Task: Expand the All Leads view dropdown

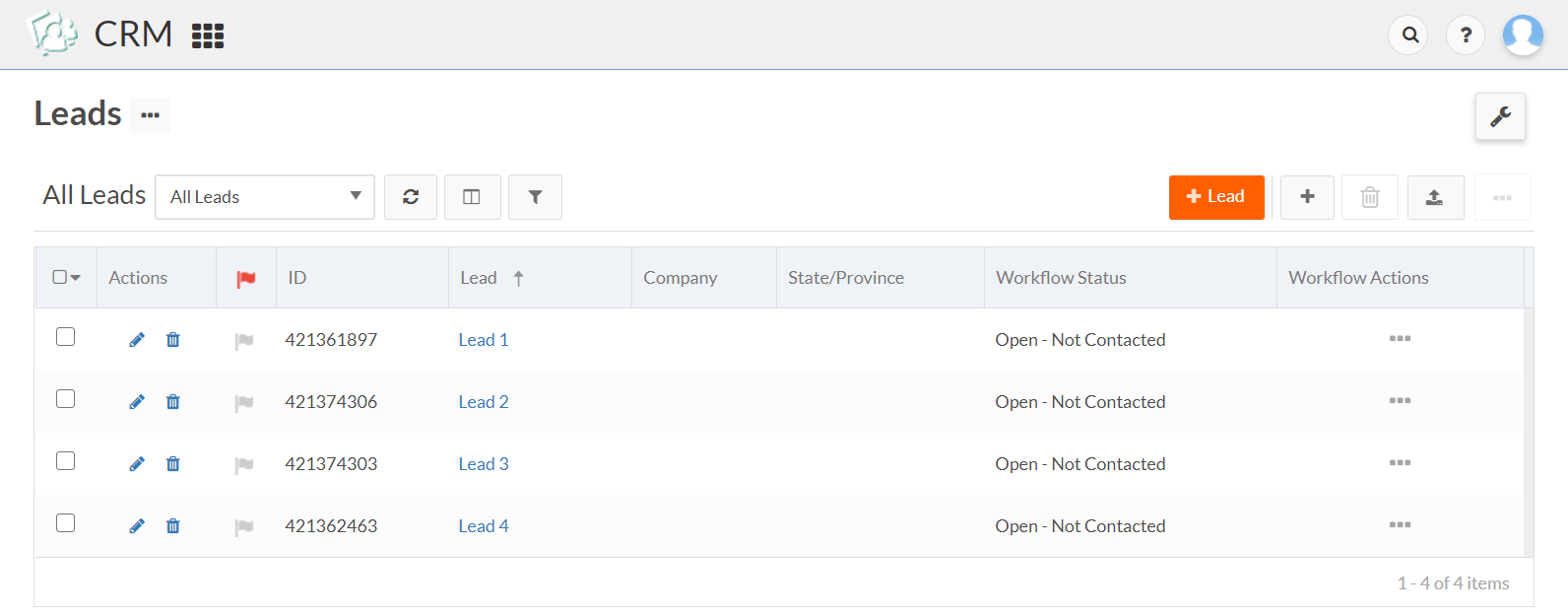Action: coord(265,197)
